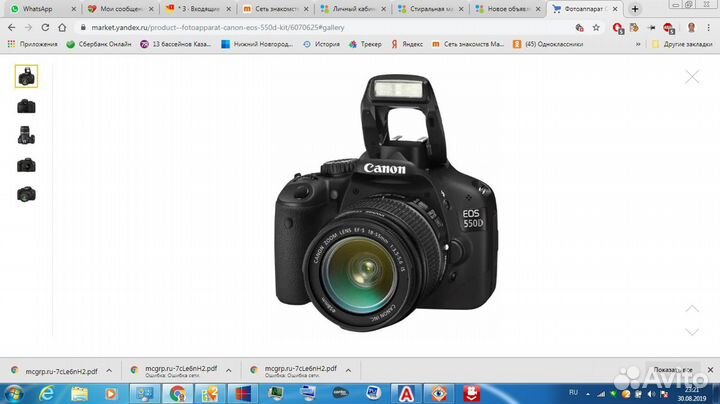Open the eye icon taskbar application
This screenshot has height=404, width=720.
(x=439, y=394)
